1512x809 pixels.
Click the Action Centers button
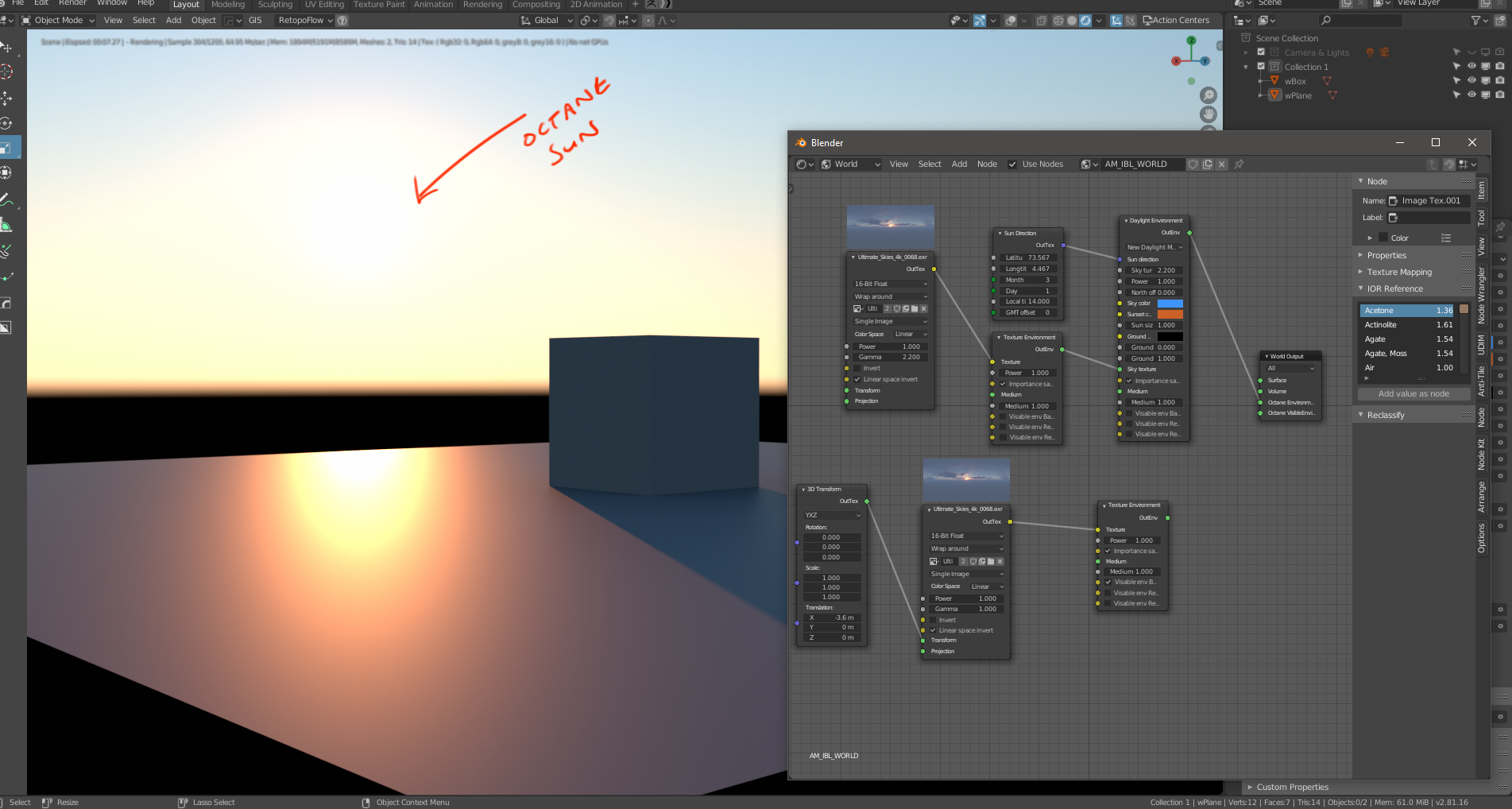[1176, 21]
